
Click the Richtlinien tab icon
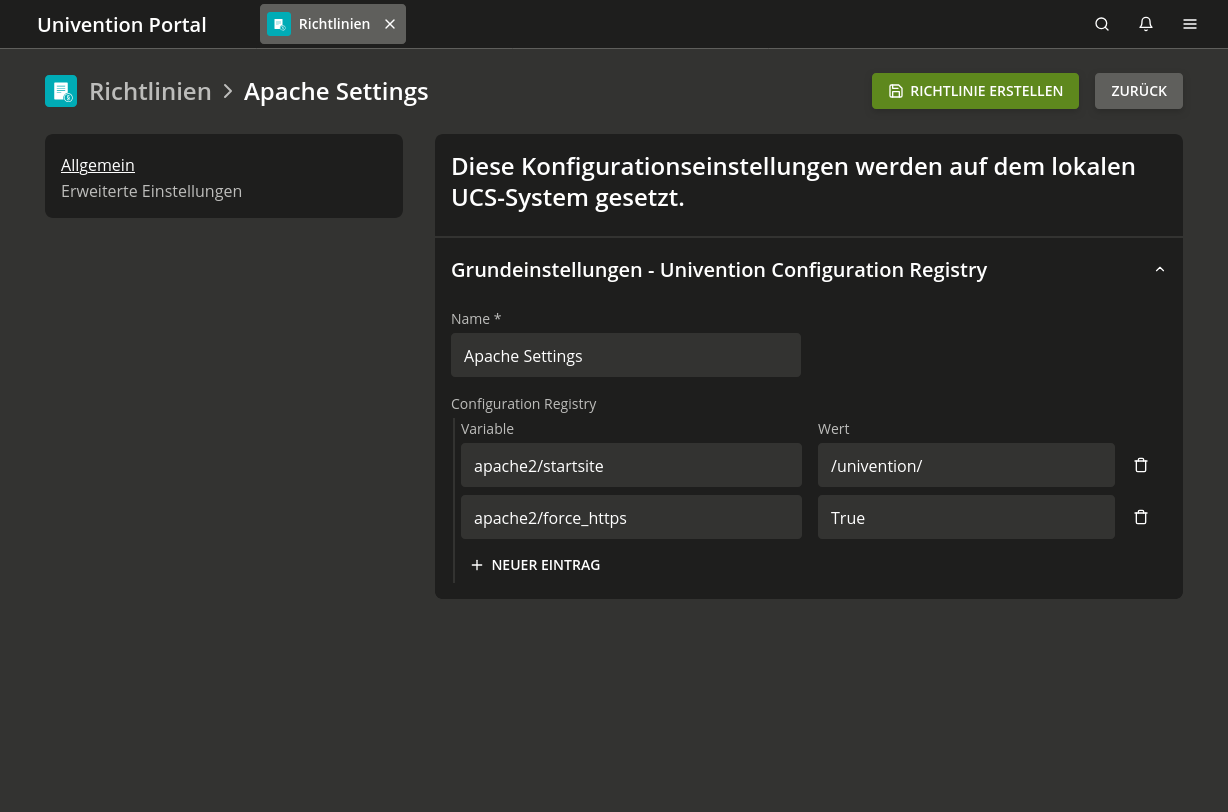point(279,24)
